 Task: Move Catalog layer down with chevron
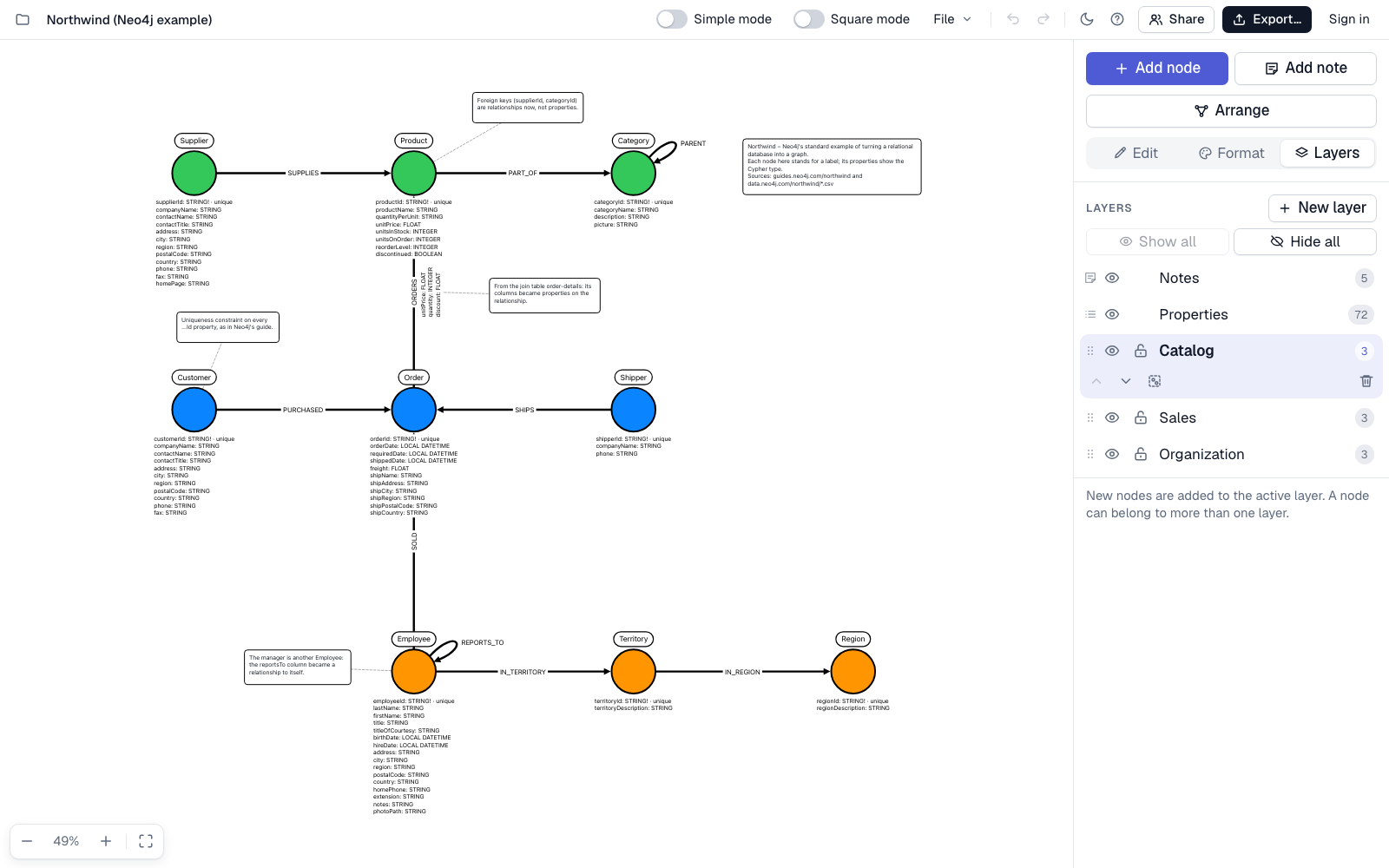click(1126, 381)
